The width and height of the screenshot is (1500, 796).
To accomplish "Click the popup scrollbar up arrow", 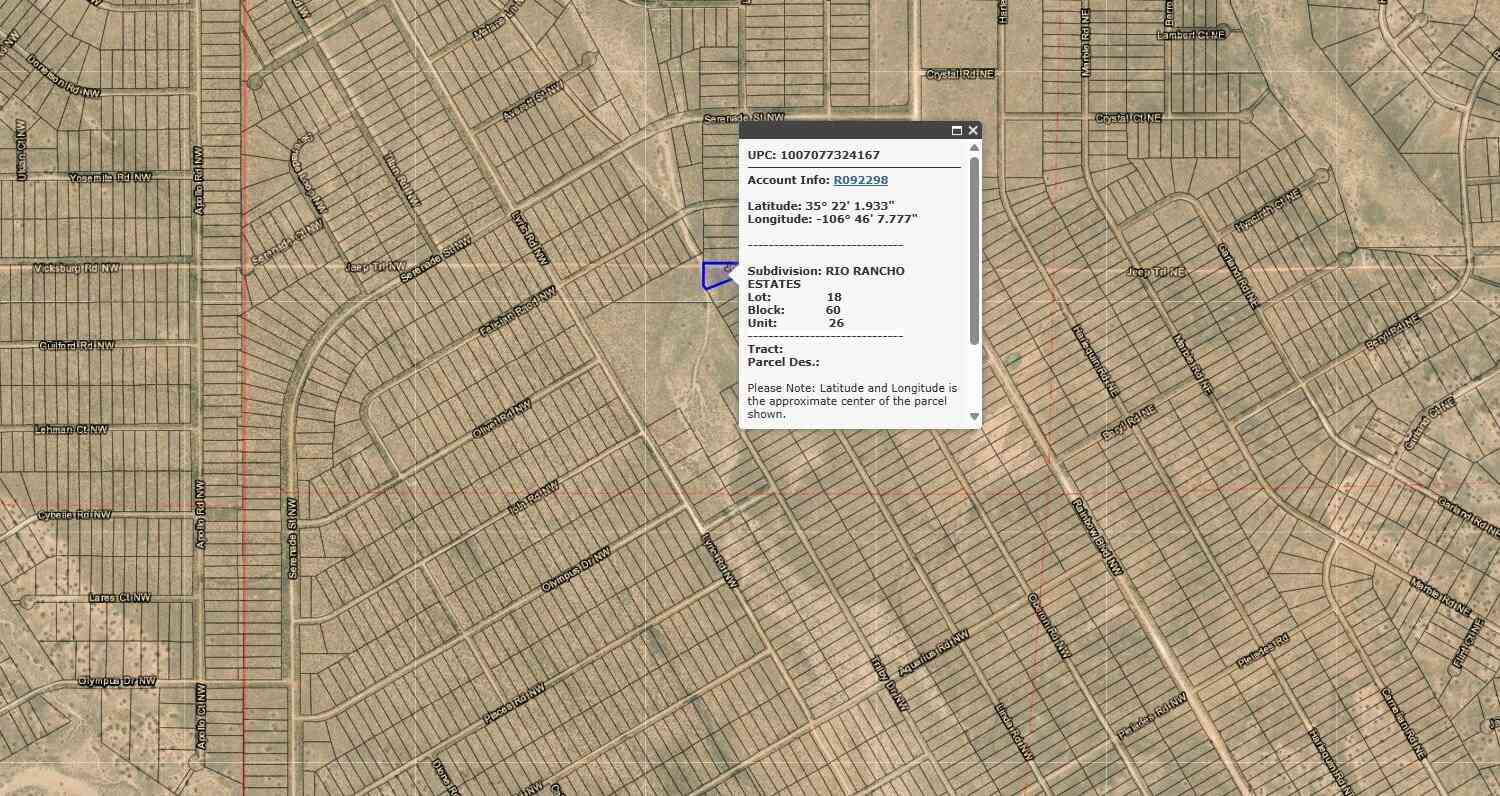I will [x=974, y=148].
